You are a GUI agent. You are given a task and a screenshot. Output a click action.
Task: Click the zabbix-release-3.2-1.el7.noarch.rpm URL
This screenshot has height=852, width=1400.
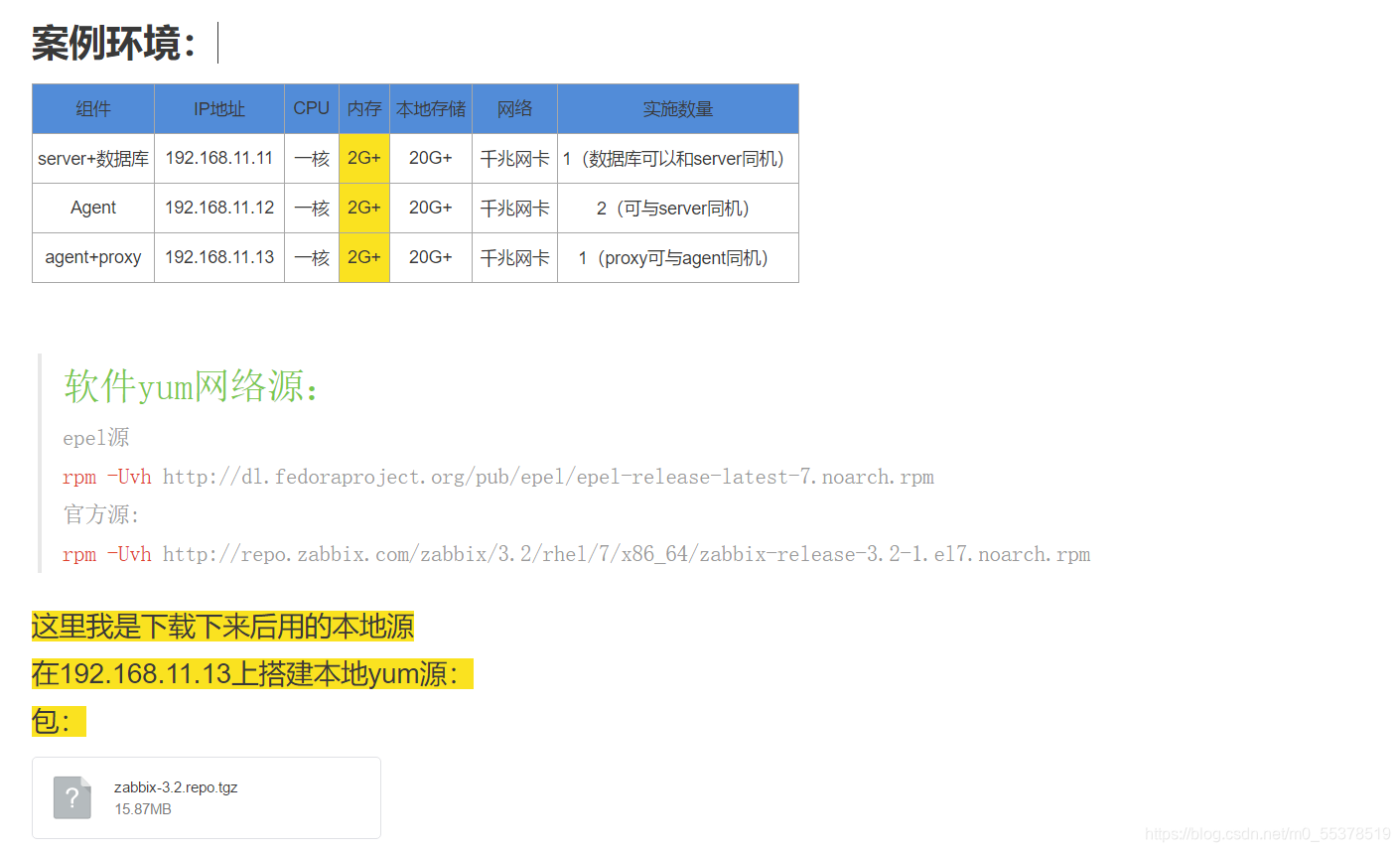(627, 554)
